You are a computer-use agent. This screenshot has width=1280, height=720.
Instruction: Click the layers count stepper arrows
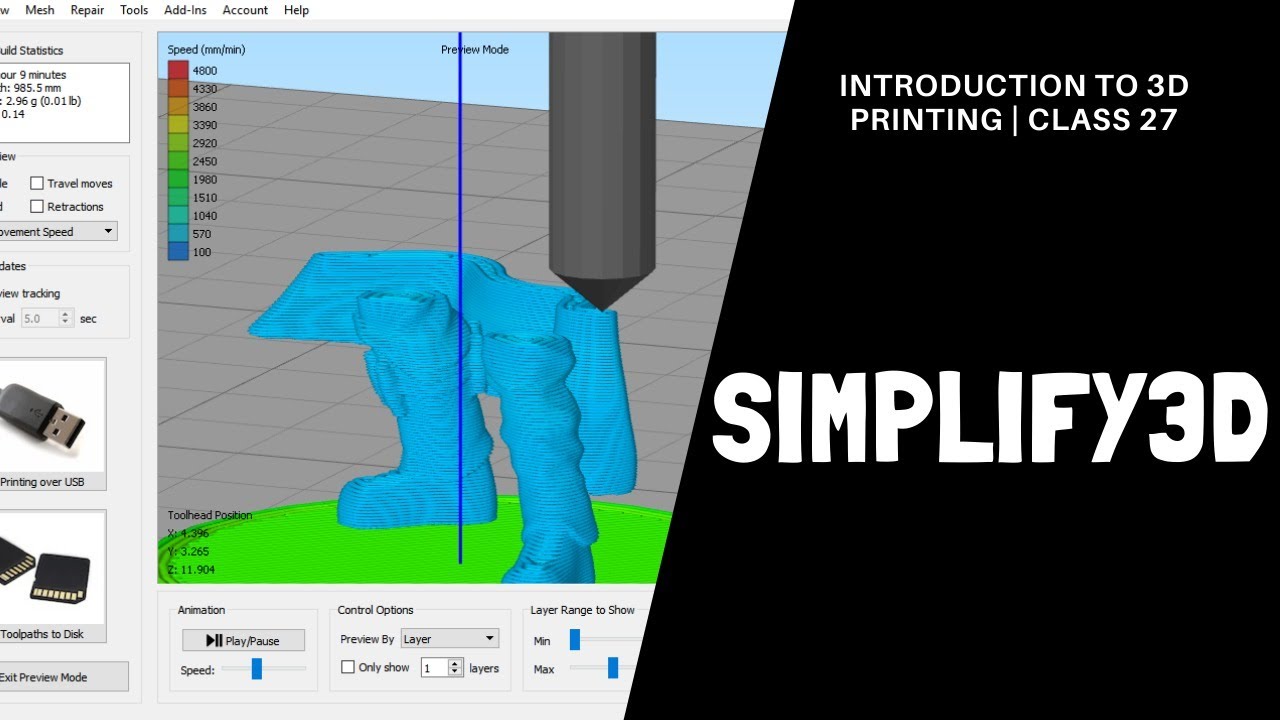pyautogui.click(x=456, y=668)
